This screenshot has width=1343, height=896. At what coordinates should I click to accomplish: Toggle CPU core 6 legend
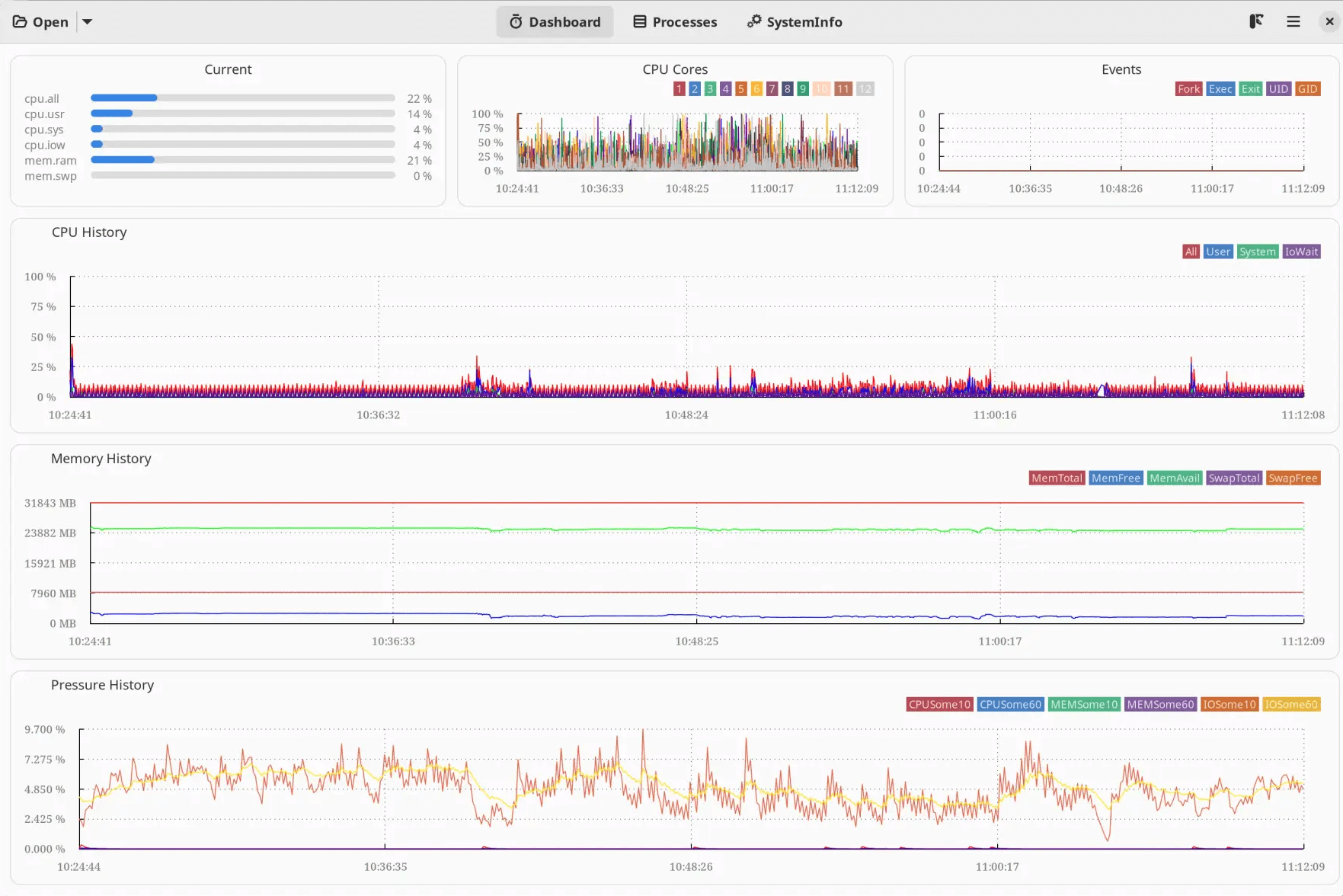(x=756, y=89)
